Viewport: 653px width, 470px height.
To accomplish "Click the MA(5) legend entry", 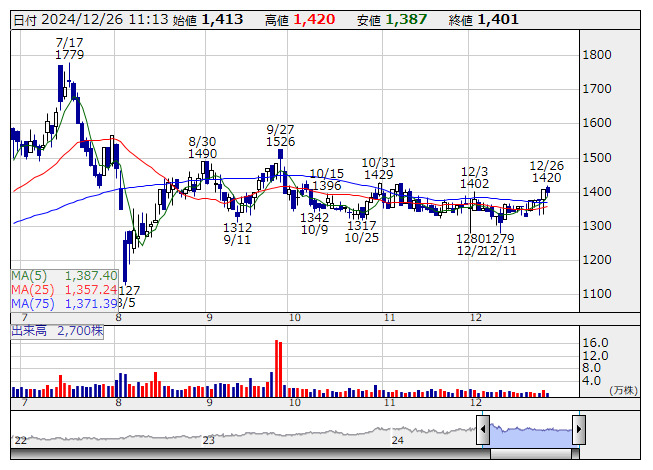I will [64, 275].
